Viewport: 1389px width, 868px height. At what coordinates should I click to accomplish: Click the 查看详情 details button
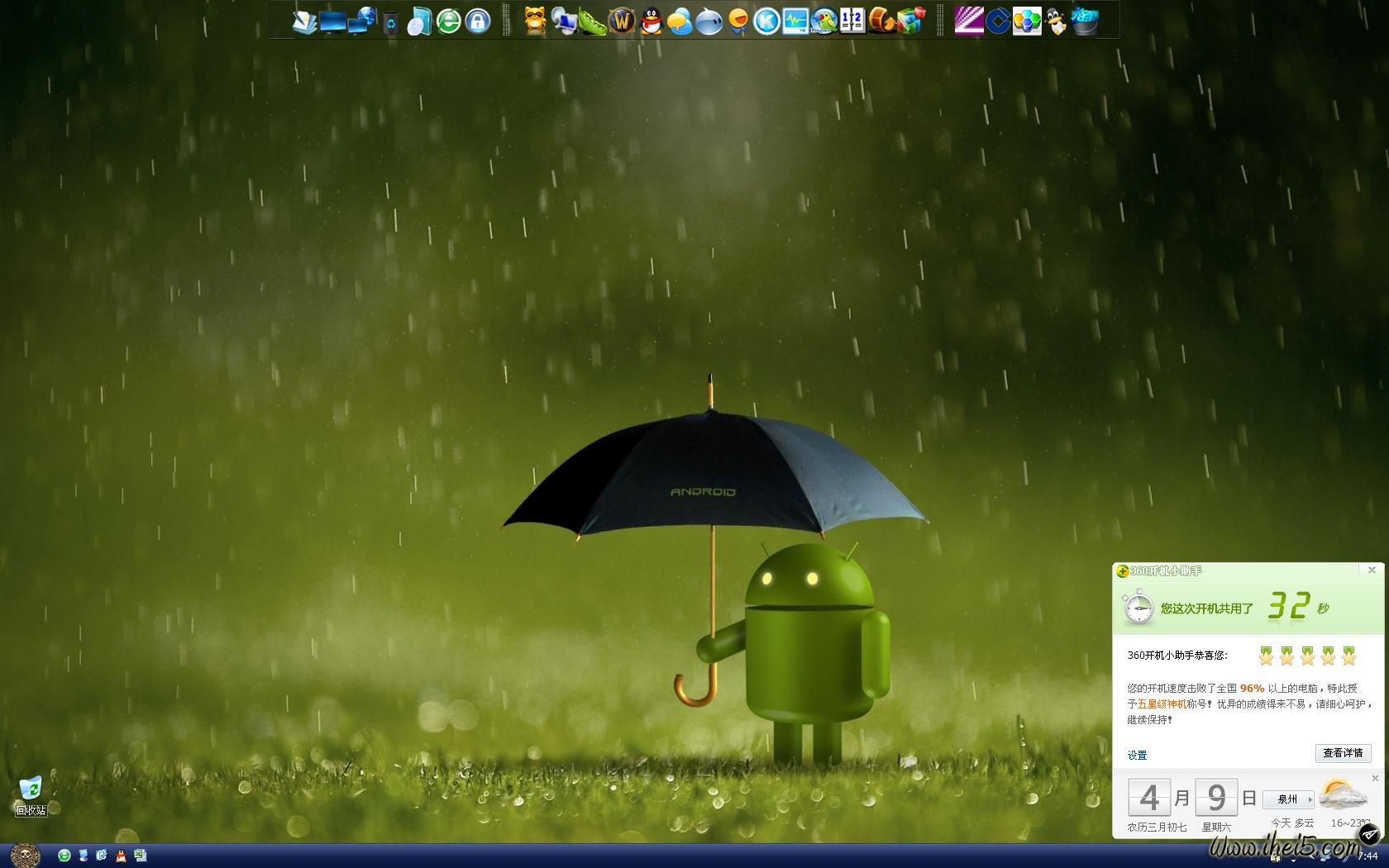(1343, 753)
